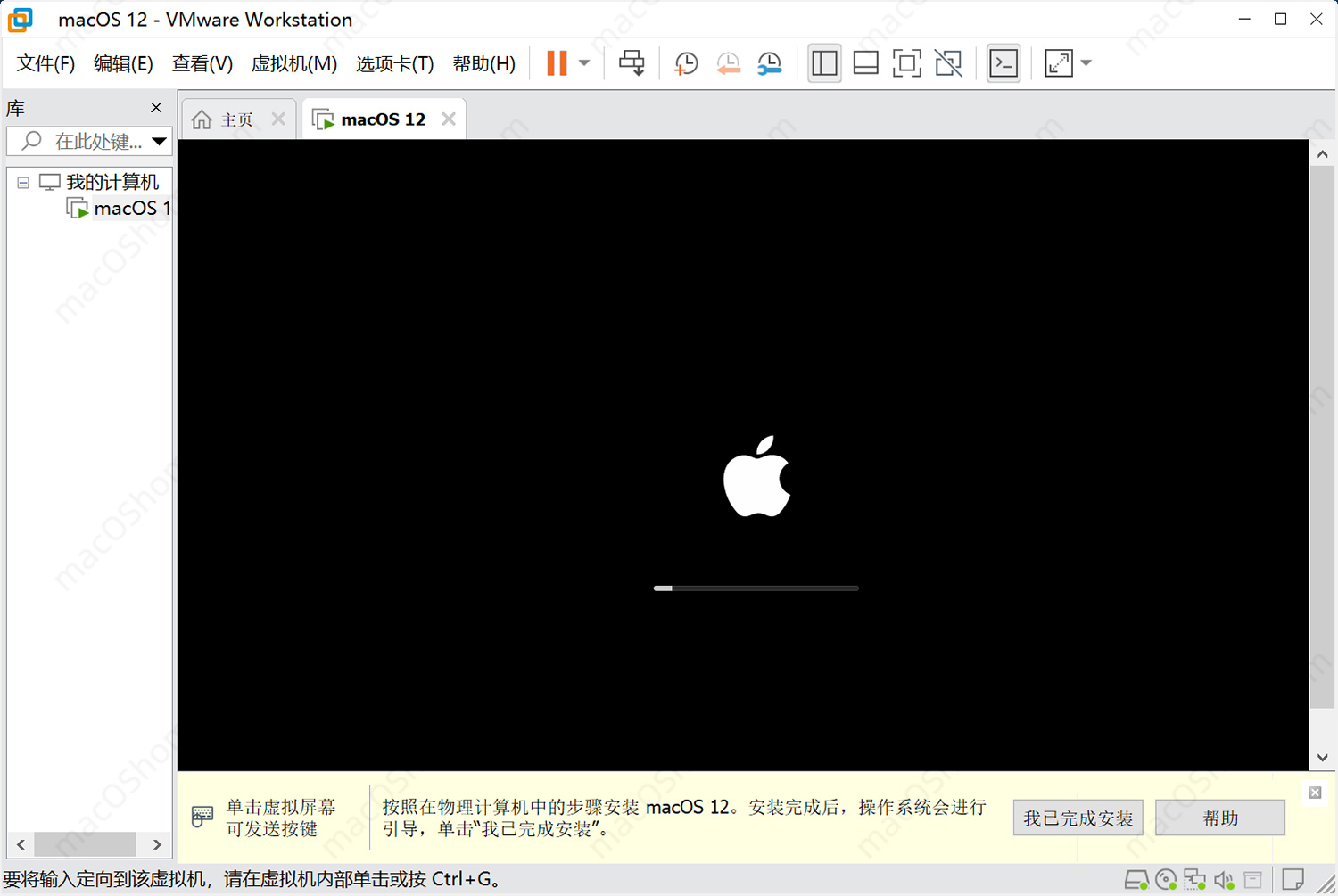Minimize the VMware Workstation window
This screenshot has width=1338, height=896.
point(1244,19)
